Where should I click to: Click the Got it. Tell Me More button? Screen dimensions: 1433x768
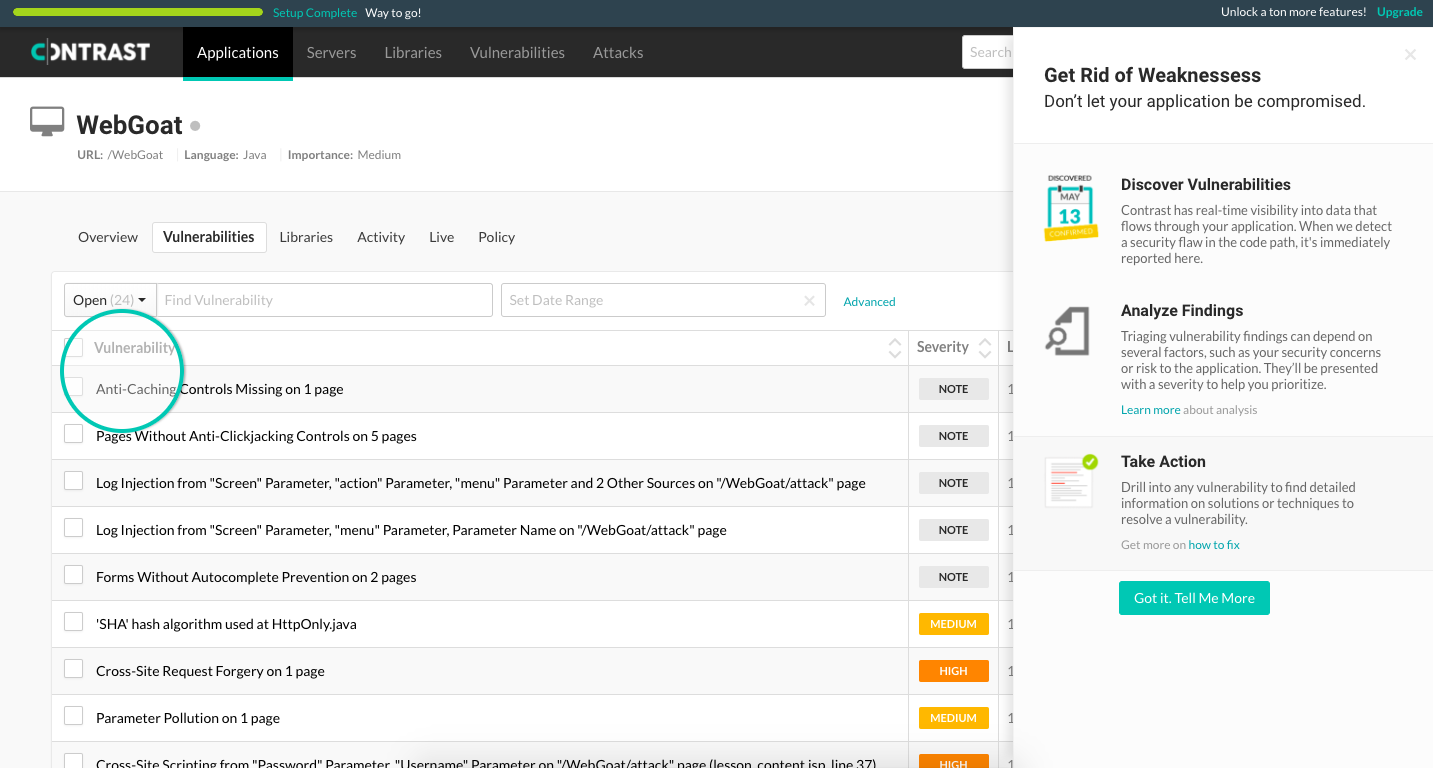click(1194, 598)
